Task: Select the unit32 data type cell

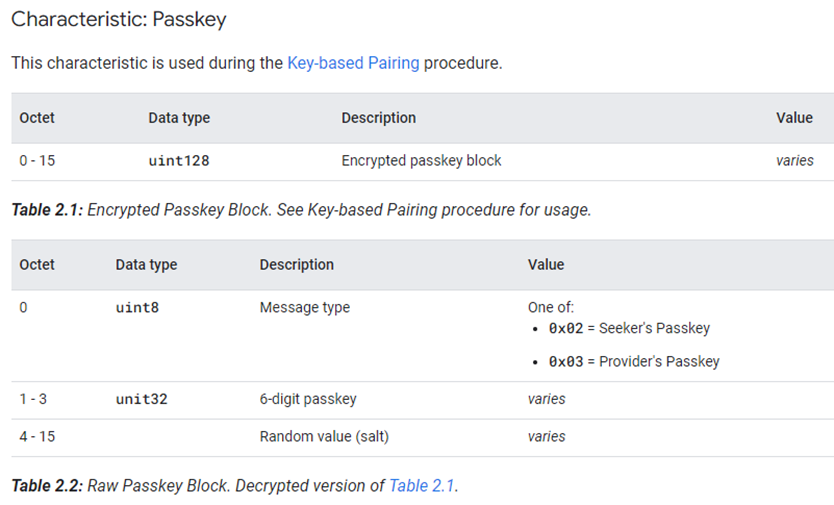Action: pyautogui.click(x=141, y=399)
